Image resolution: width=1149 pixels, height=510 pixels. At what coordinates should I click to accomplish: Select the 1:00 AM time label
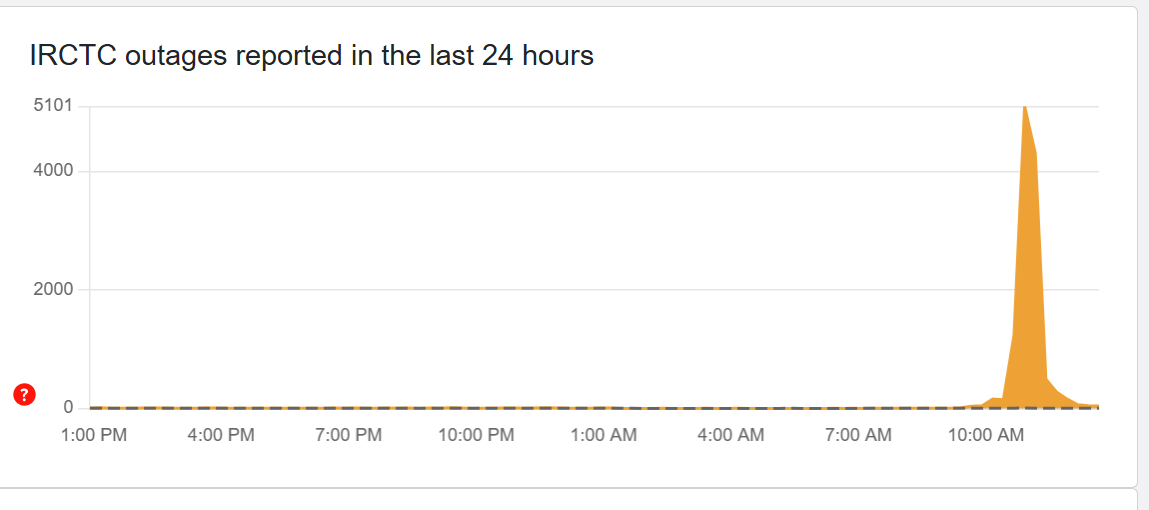coord(604,435)
